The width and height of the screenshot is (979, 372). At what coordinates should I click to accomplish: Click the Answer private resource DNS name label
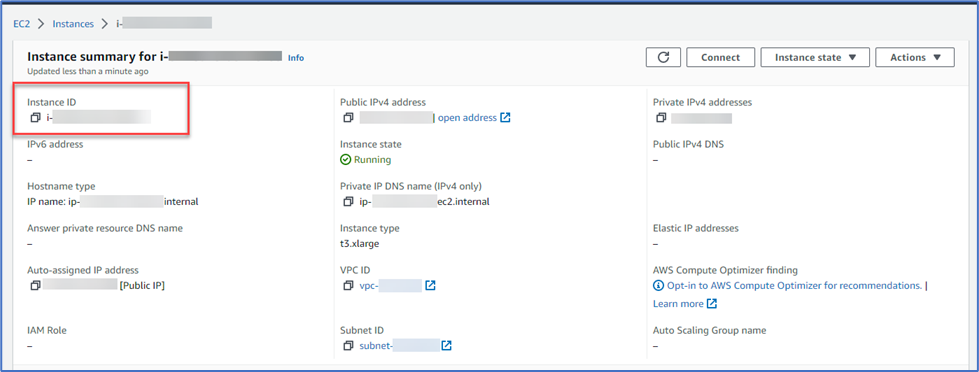click(105, 228)
